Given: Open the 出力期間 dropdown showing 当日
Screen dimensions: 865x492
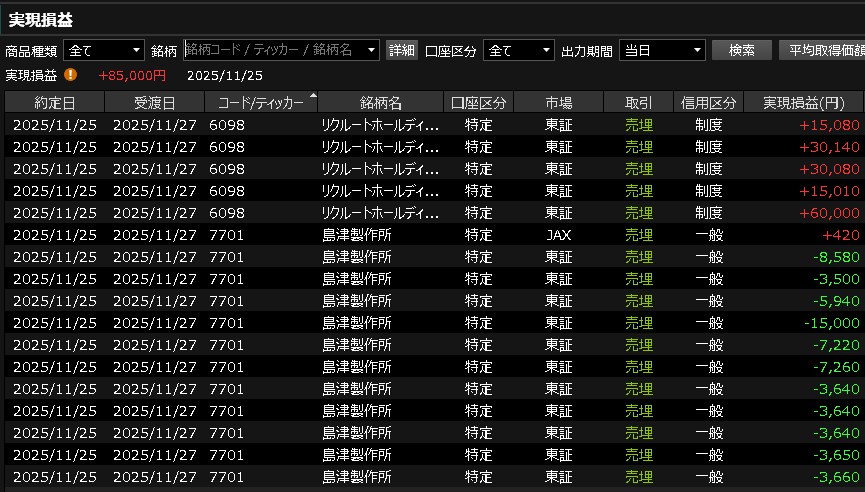Looking at the screenshot, I should coord(662,50).
